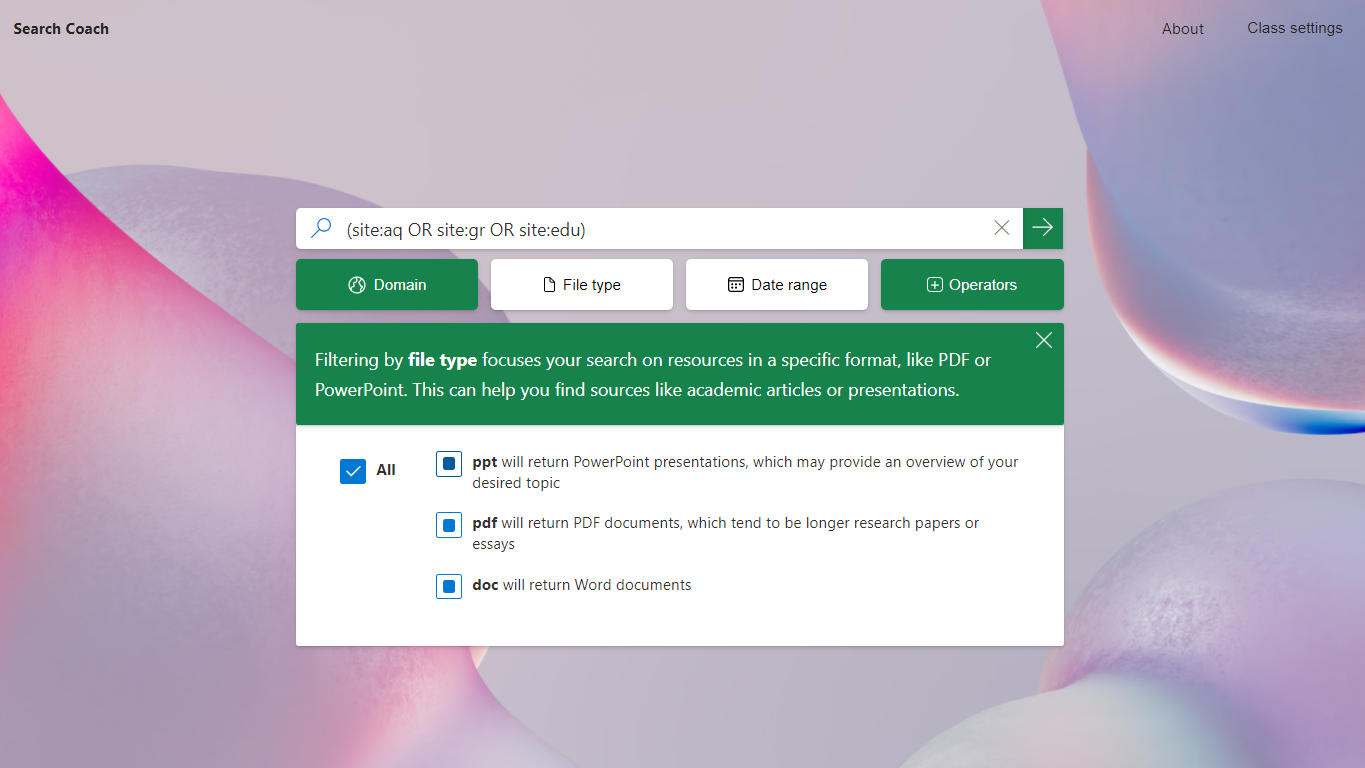Open Class settings
This screenshot has width=1365, height=768.
click(x=1294, y=28)
